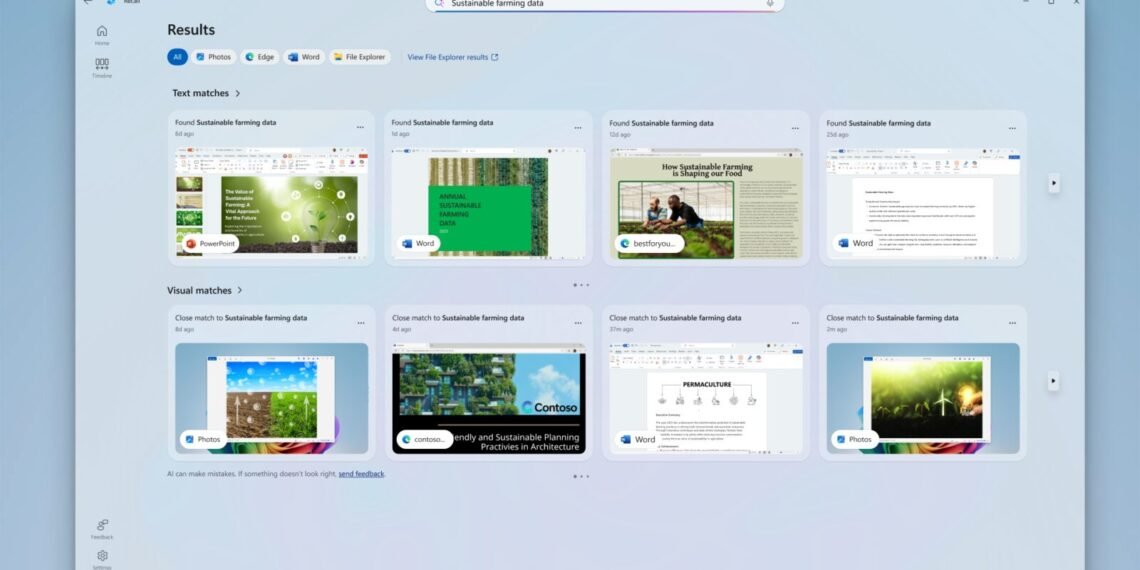Open the PowerPoint sustainable farming slide thumbnail
The height and width of the screenshot is (570, 1140).
[271, 204]
